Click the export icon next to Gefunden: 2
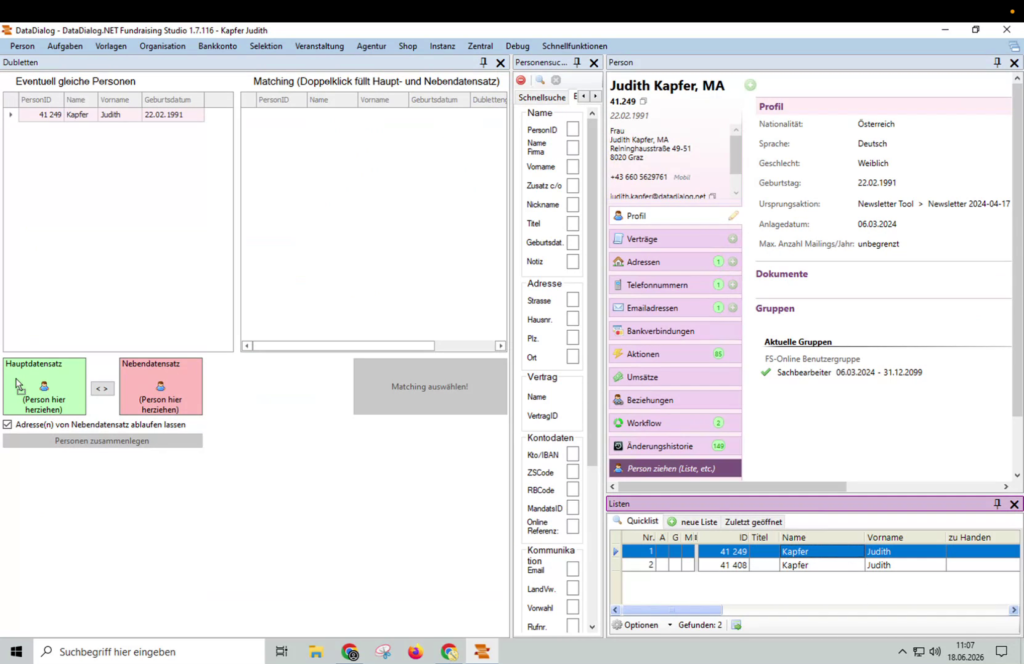The width and height of the screenshot is (1024, 664). (x=737, y=625)
